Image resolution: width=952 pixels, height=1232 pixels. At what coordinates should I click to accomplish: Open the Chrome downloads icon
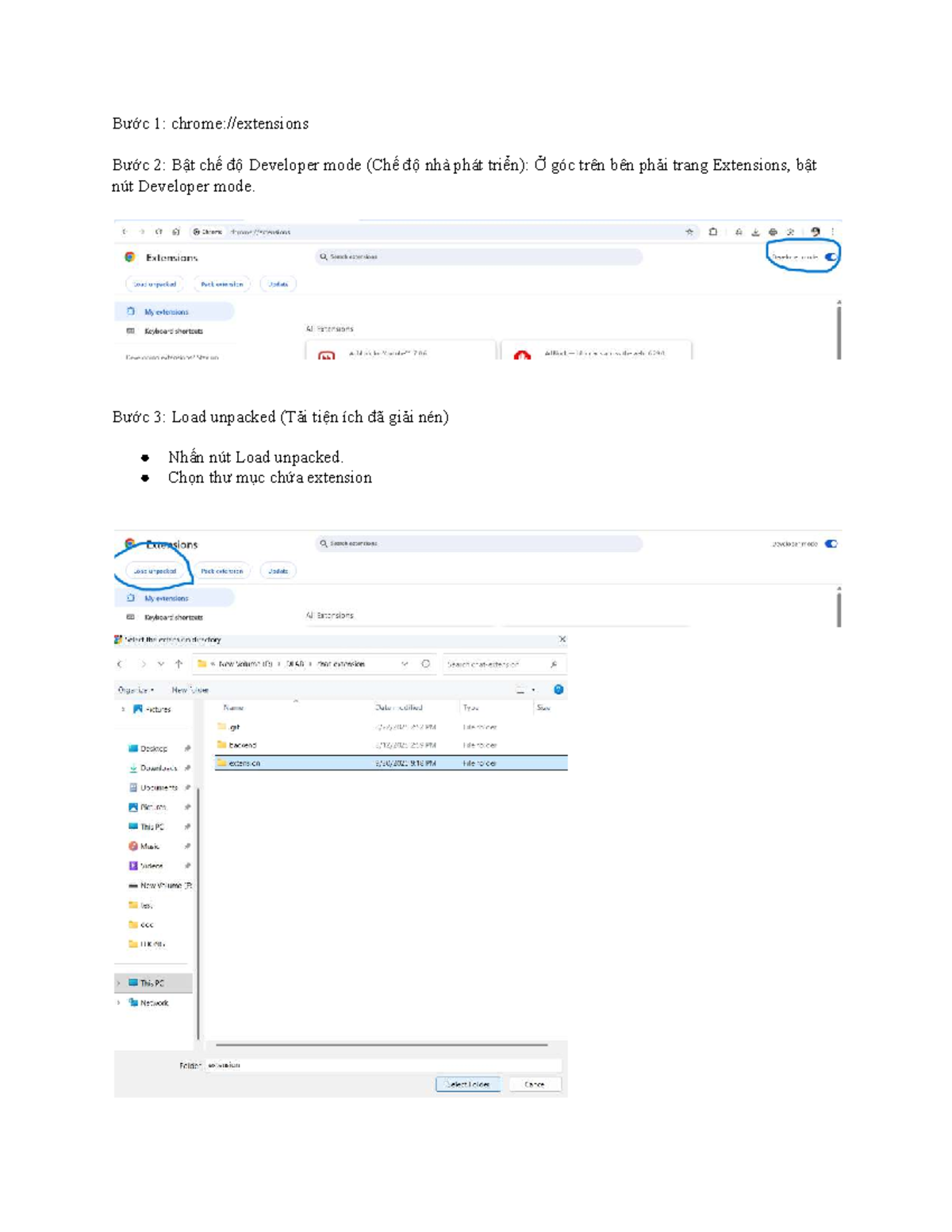[x=755, y=232]
